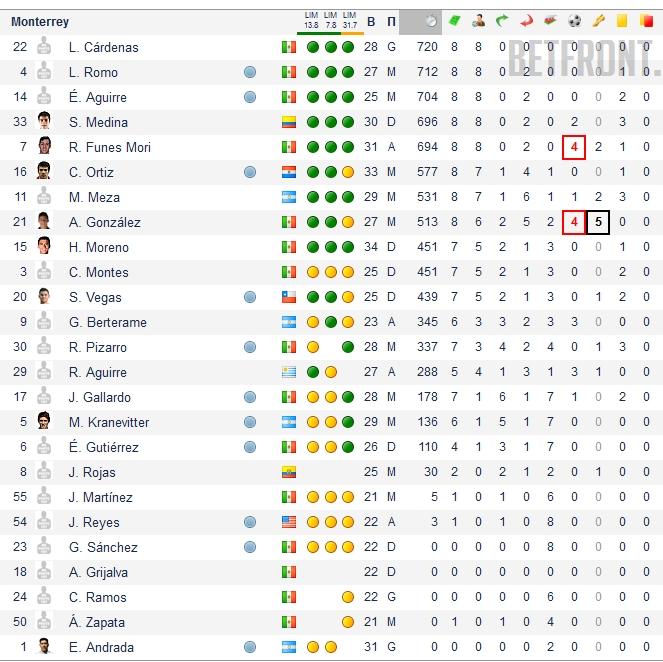Click the yellow card column icon
The height and width of the screenshot is (662, 663).
622,21
